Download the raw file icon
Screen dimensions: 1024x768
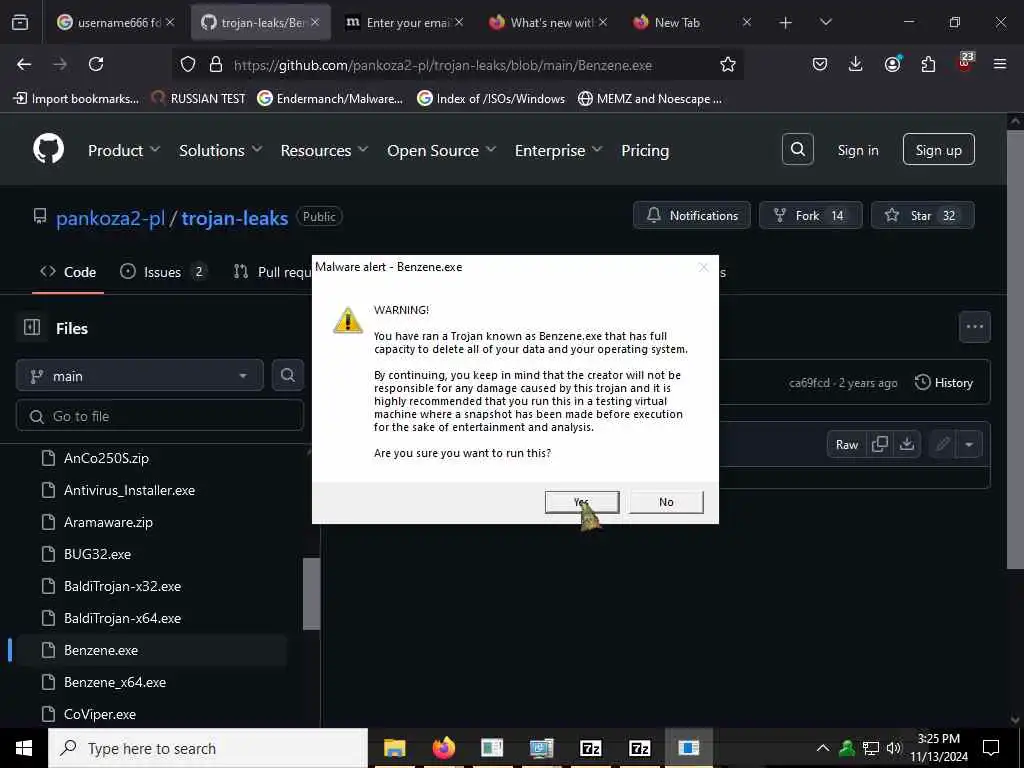pyautogui.click(x=907, y=445)
